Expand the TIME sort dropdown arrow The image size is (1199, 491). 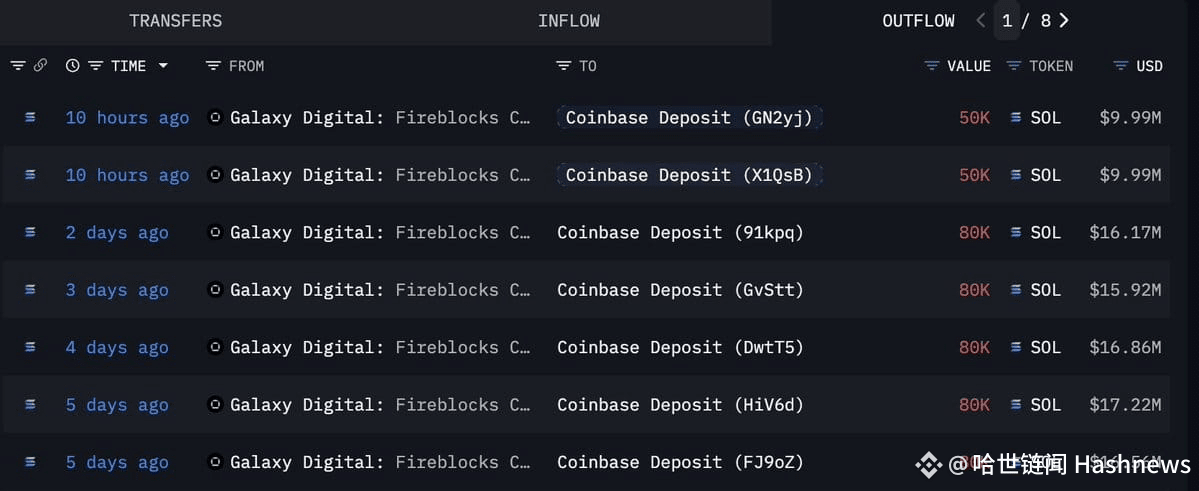click(x=163, y=66)
